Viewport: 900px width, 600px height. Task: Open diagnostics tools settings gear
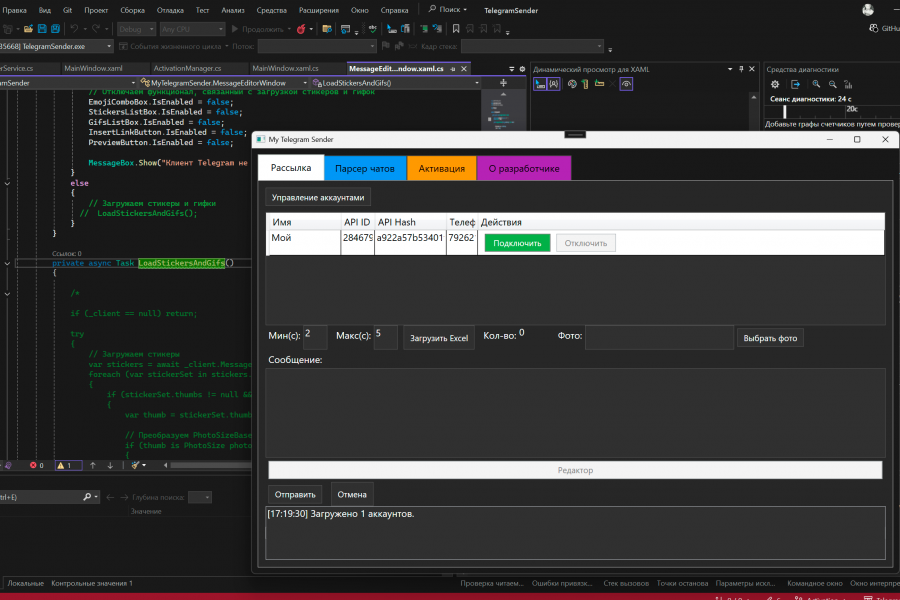[x=775, y=84]
